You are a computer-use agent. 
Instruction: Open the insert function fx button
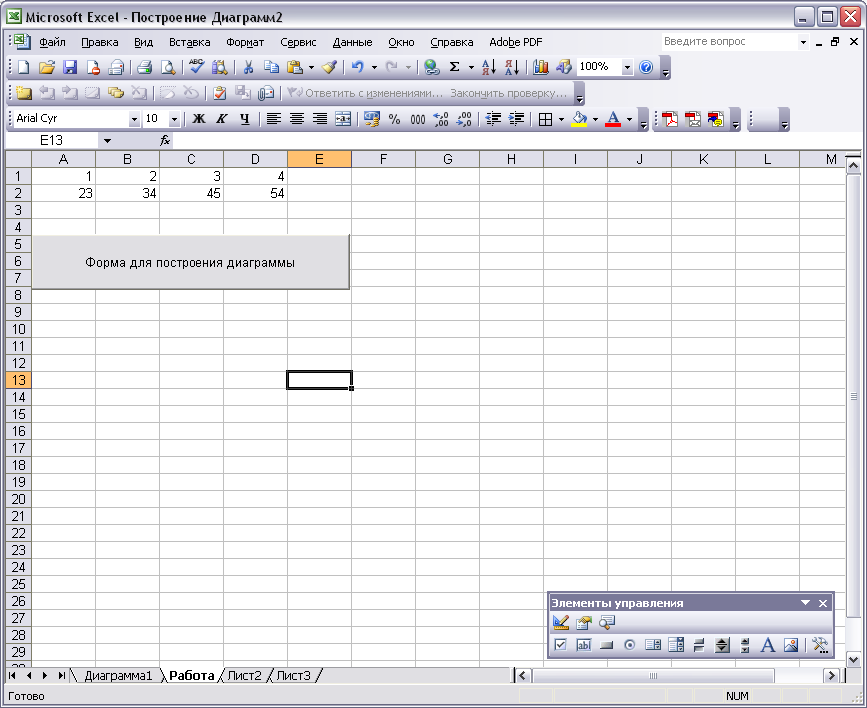point(165,140)
